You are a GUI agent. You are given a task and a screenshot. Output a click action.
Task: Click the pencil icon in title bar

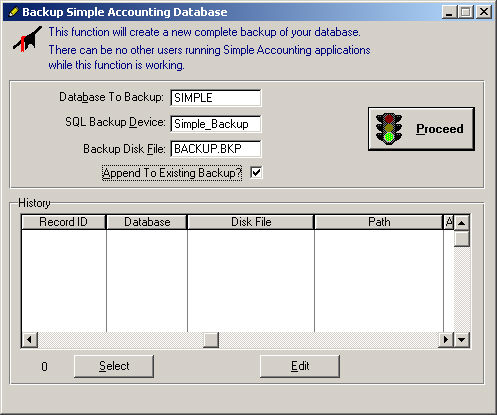[x=13, y=12]
